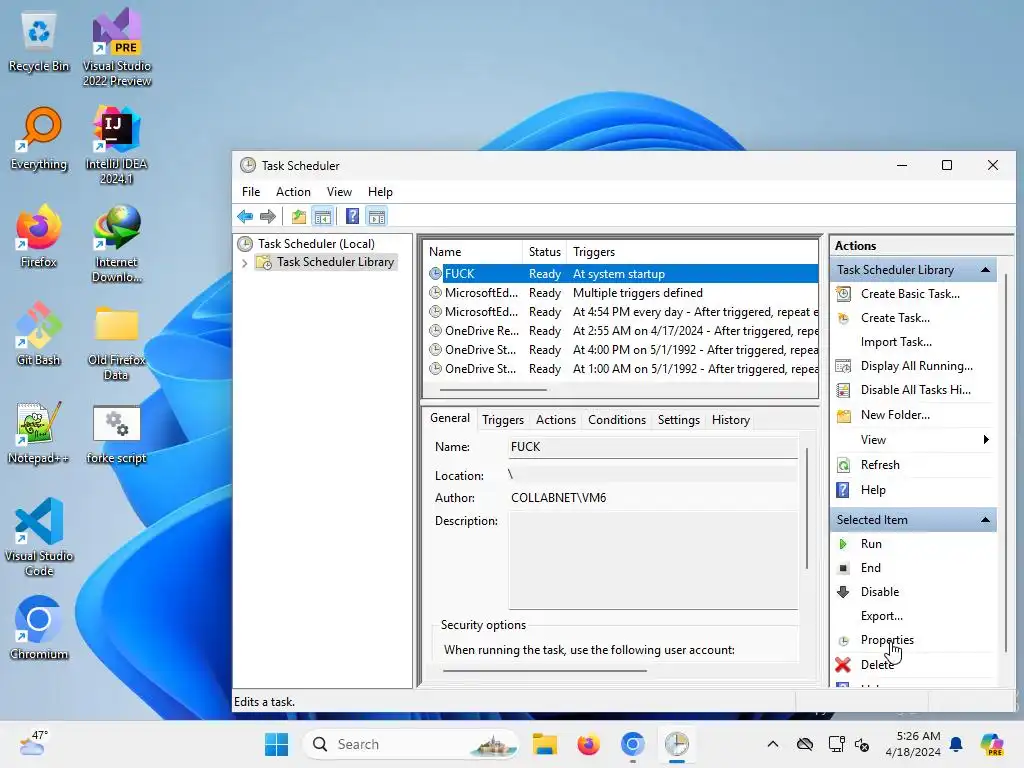Click the Back arrow toolbar icon
The image size is (1024, 768).
click(x=245, y=216)
